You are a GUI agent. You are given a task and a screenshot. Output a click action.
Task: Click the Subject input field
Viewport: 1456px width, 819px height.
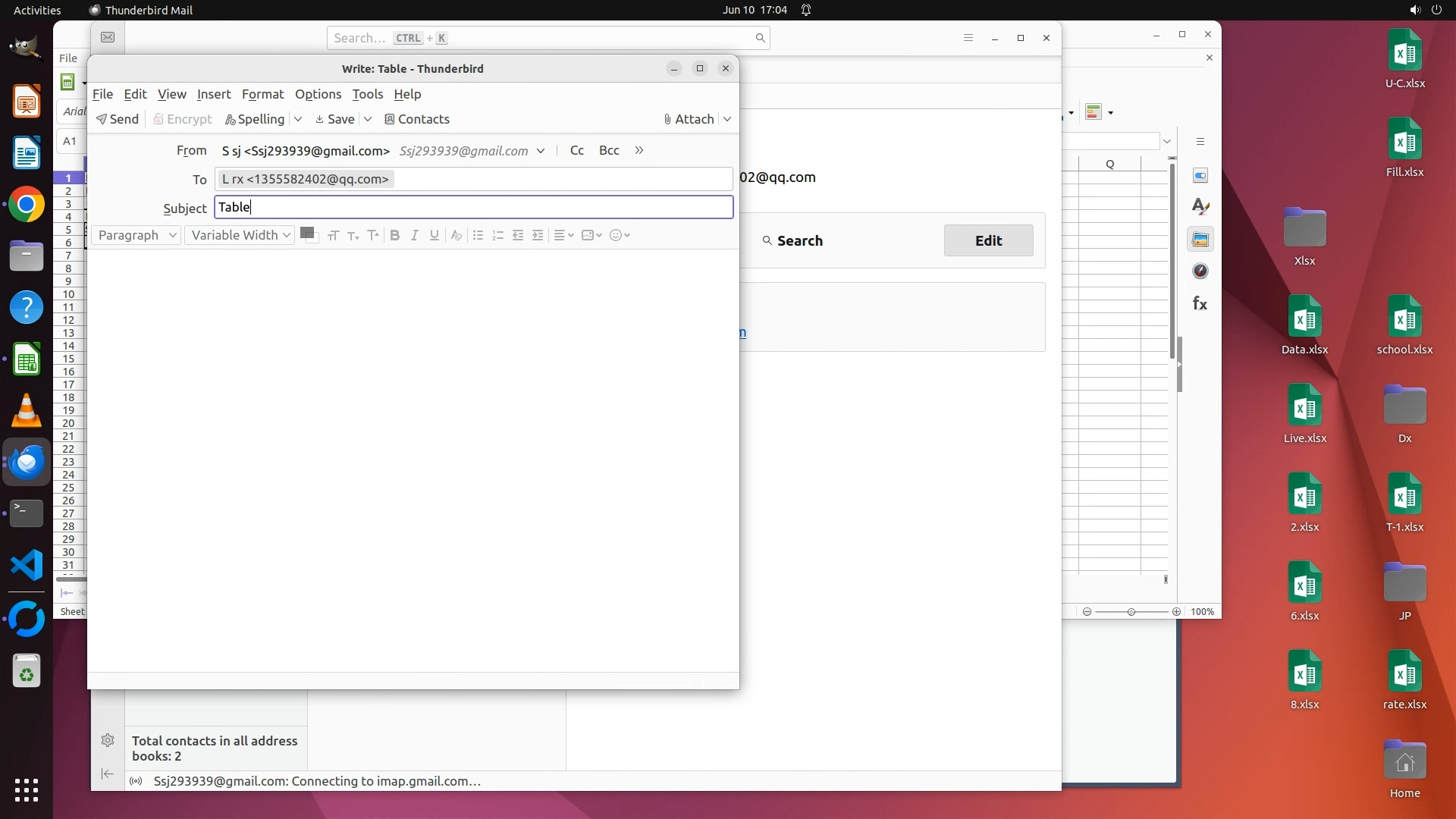473,207
